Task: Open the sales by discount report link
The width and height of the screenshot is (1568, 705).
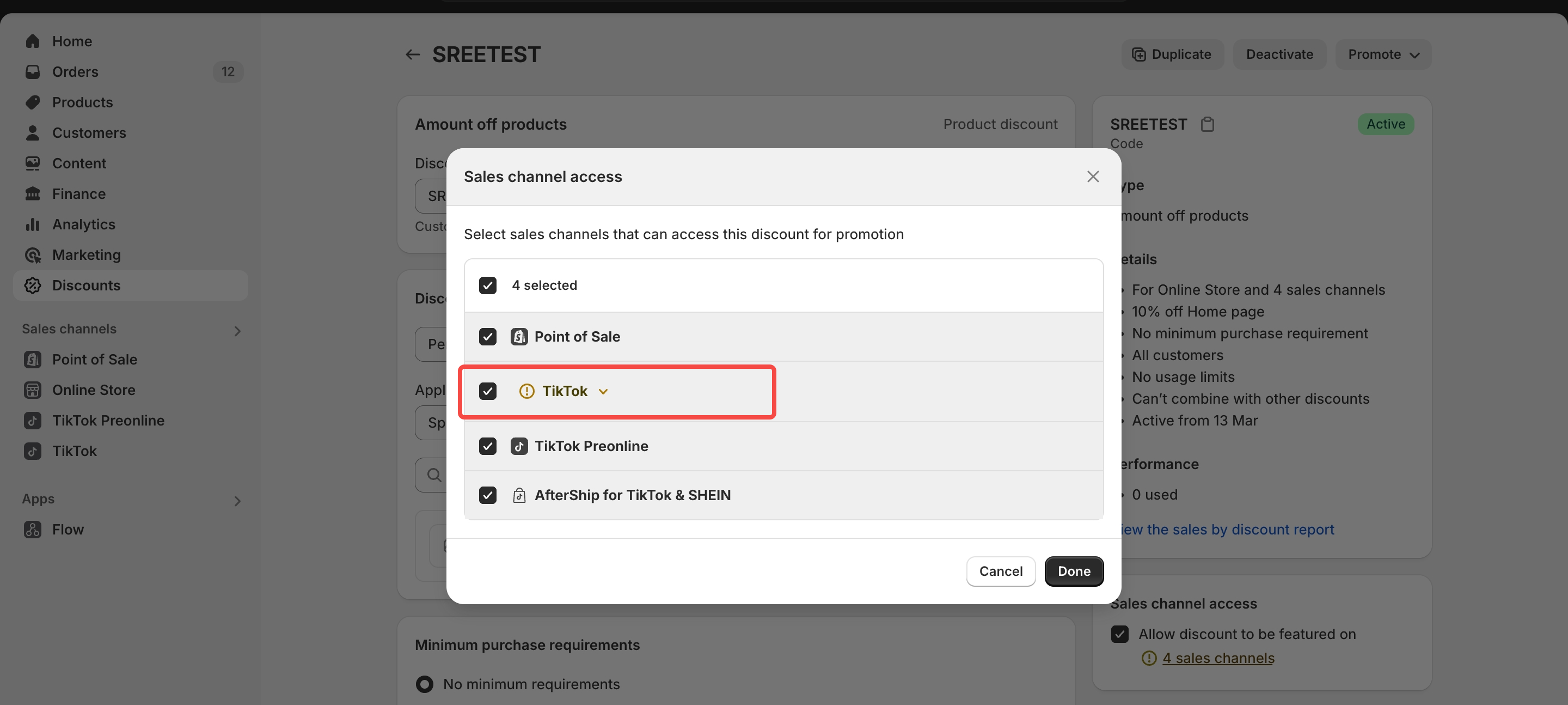Action: click(1227, 530)
